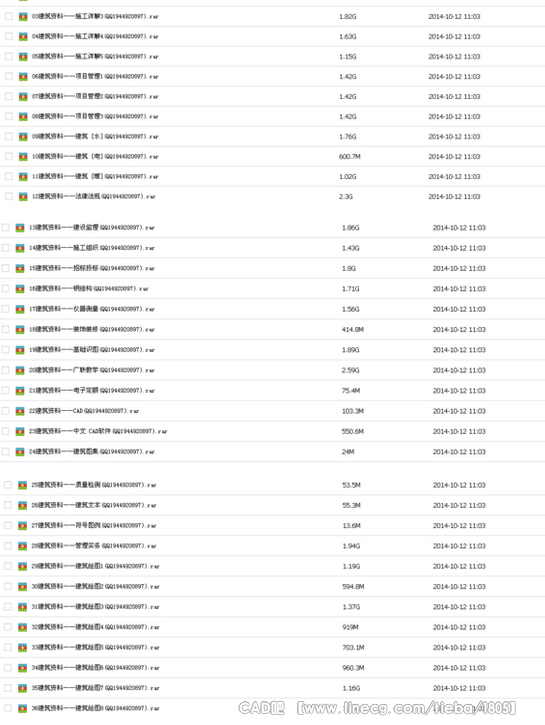Open file name 18 sized 414.8M

click(92, 330)
